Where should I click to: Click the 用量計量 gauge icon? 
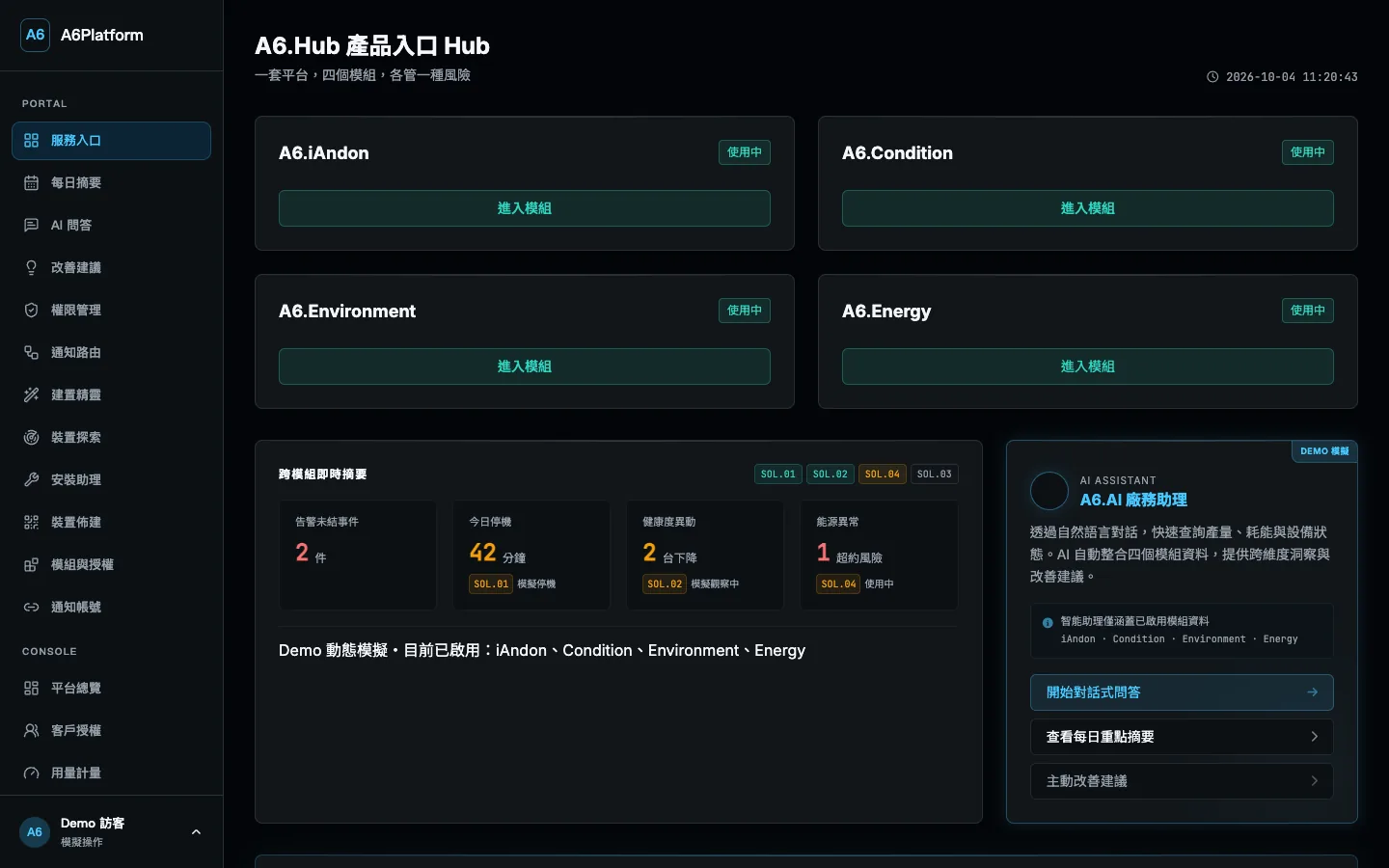pyautogui.click(x=31, y=773)
